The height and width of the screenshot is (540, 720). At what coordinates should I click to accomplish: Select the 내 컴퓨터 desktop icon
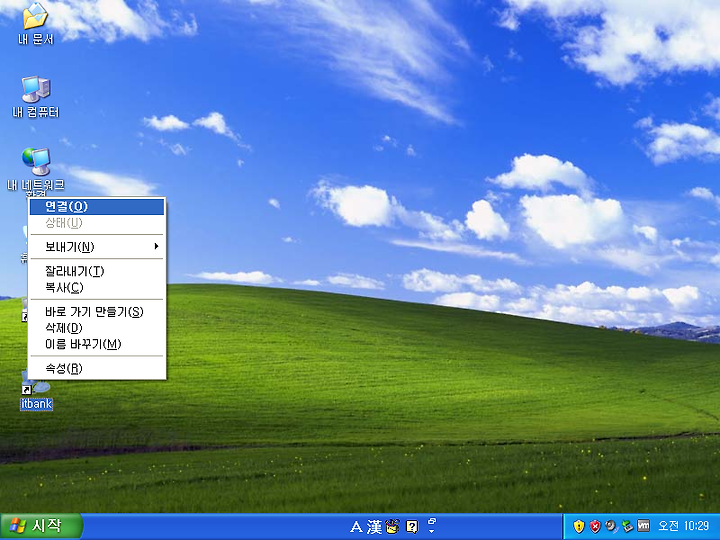click(x=35, y=96)
